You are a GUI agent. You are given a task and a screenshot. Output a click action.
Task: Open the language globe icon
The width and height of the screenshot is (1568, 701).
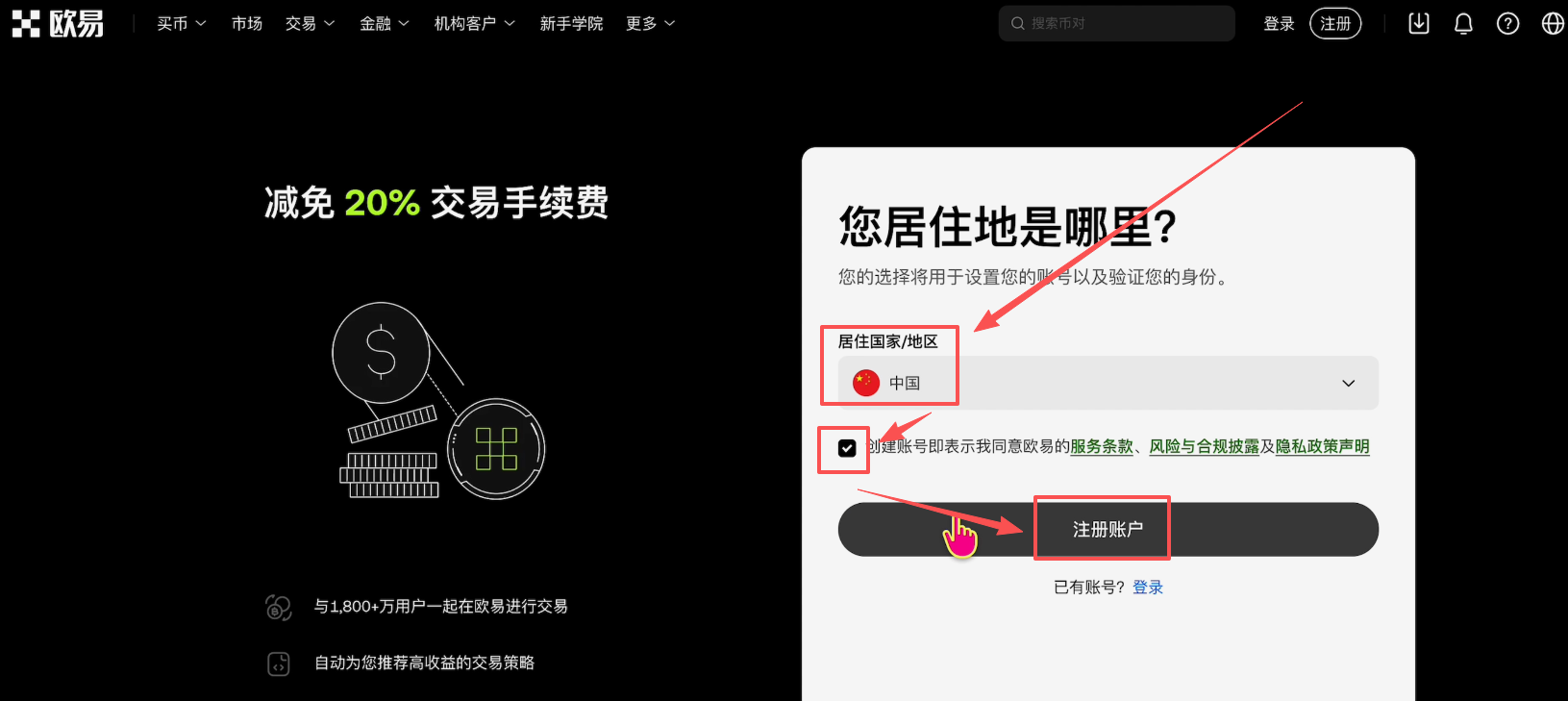click(1553, 24)
